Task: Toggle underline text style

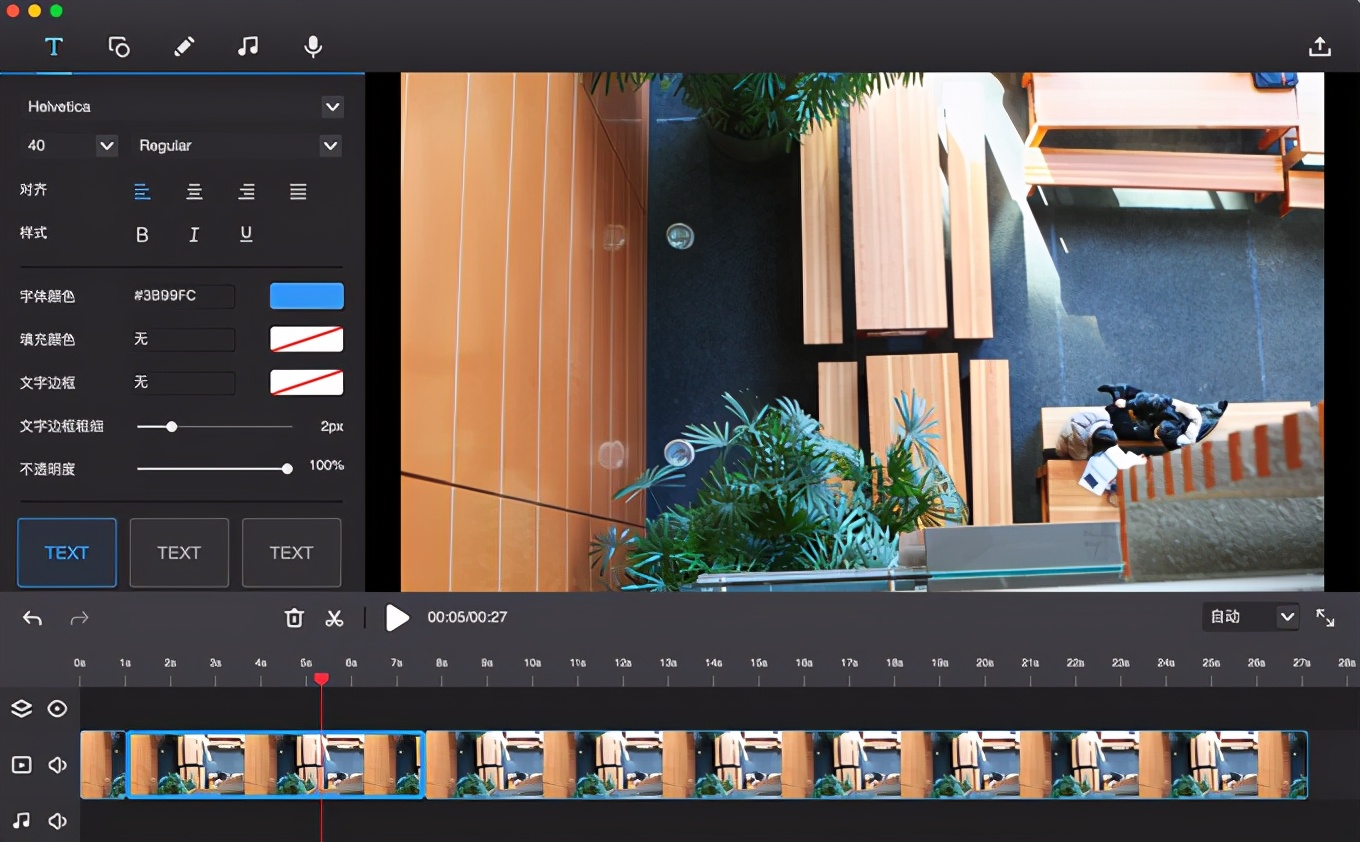Action: point(246,235)
